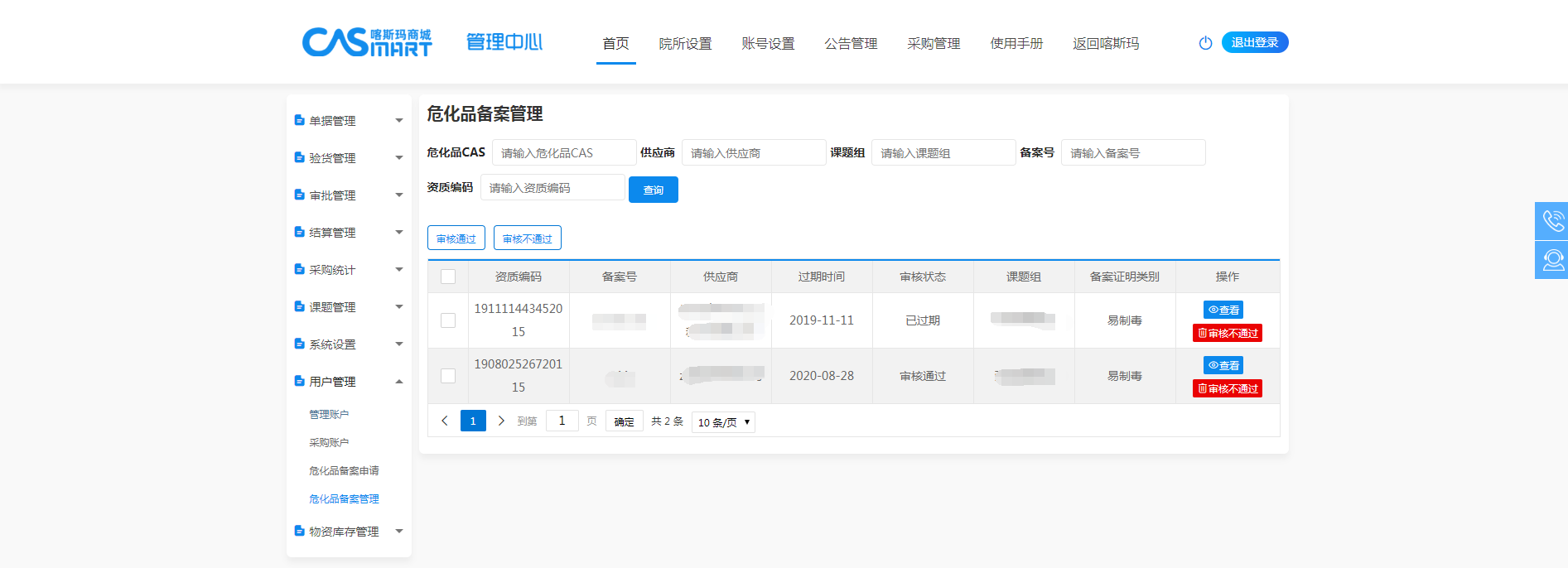Click the 退出登录 logout button
This screenshot has width=1568, height=568.
coord(1254,42)
